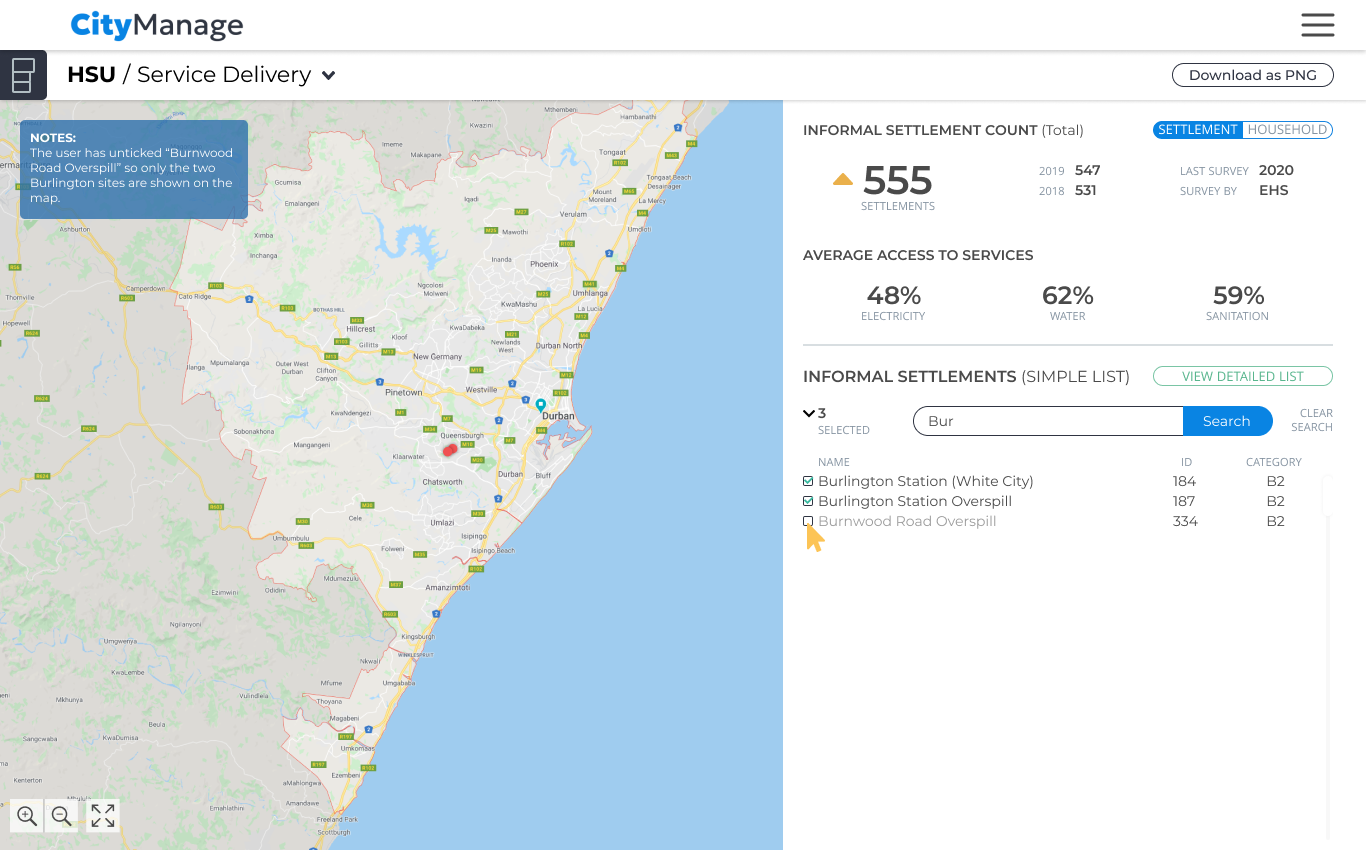Select Burnwood Road Overspill name

[907, 521]
